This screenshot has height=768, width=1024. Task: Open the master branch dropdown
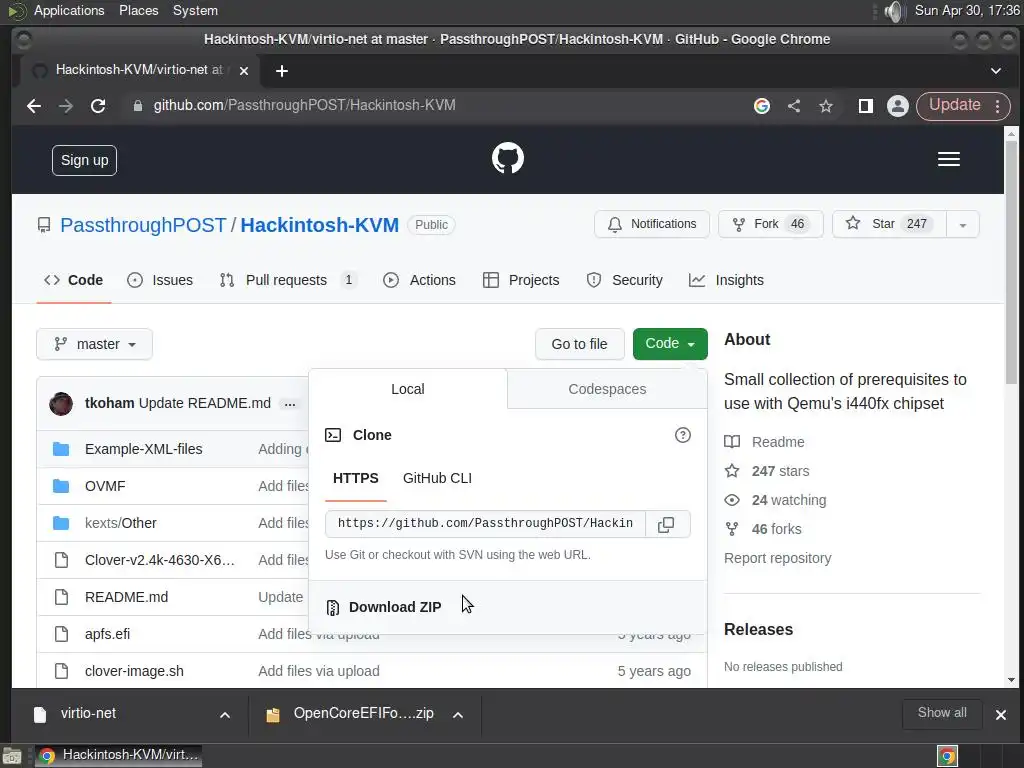pyautogui.click(x=95, y=344)
